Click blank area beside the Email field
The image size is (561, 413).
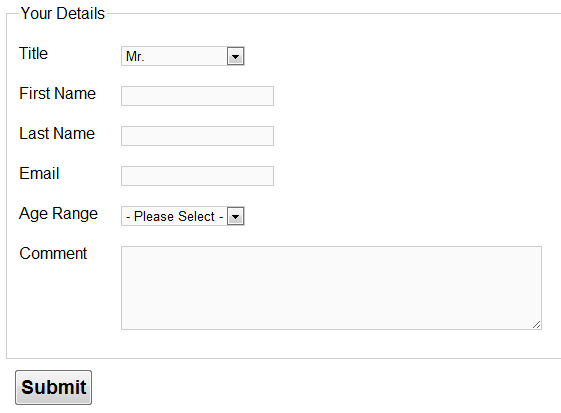tap(411, 176)
